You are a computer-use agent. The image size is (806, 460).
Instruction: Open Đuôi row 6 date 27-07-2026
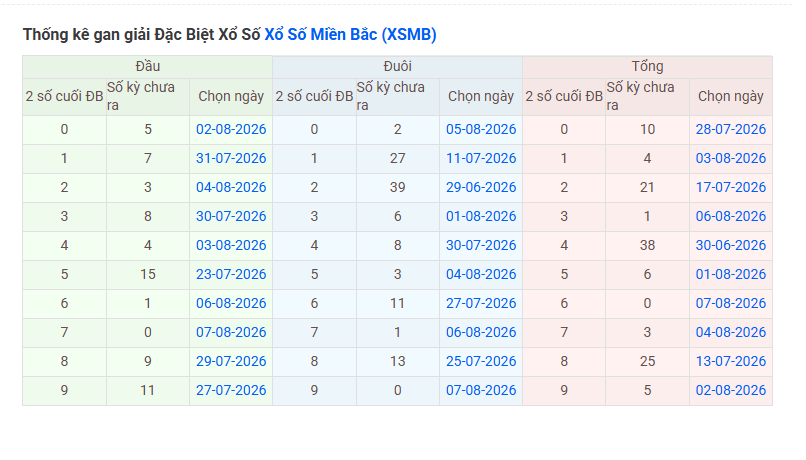[481, 303]
